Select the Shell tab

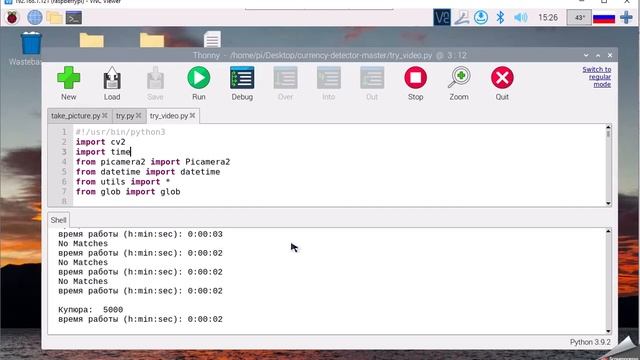(58, 220)
